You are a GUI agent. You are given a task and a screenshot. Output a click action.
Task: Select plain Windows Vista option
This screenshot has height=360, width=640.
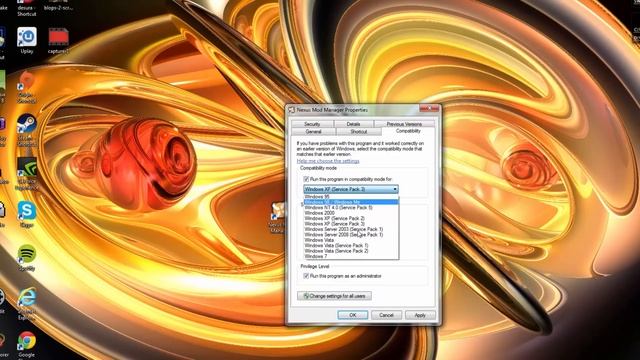click(351, 240)
